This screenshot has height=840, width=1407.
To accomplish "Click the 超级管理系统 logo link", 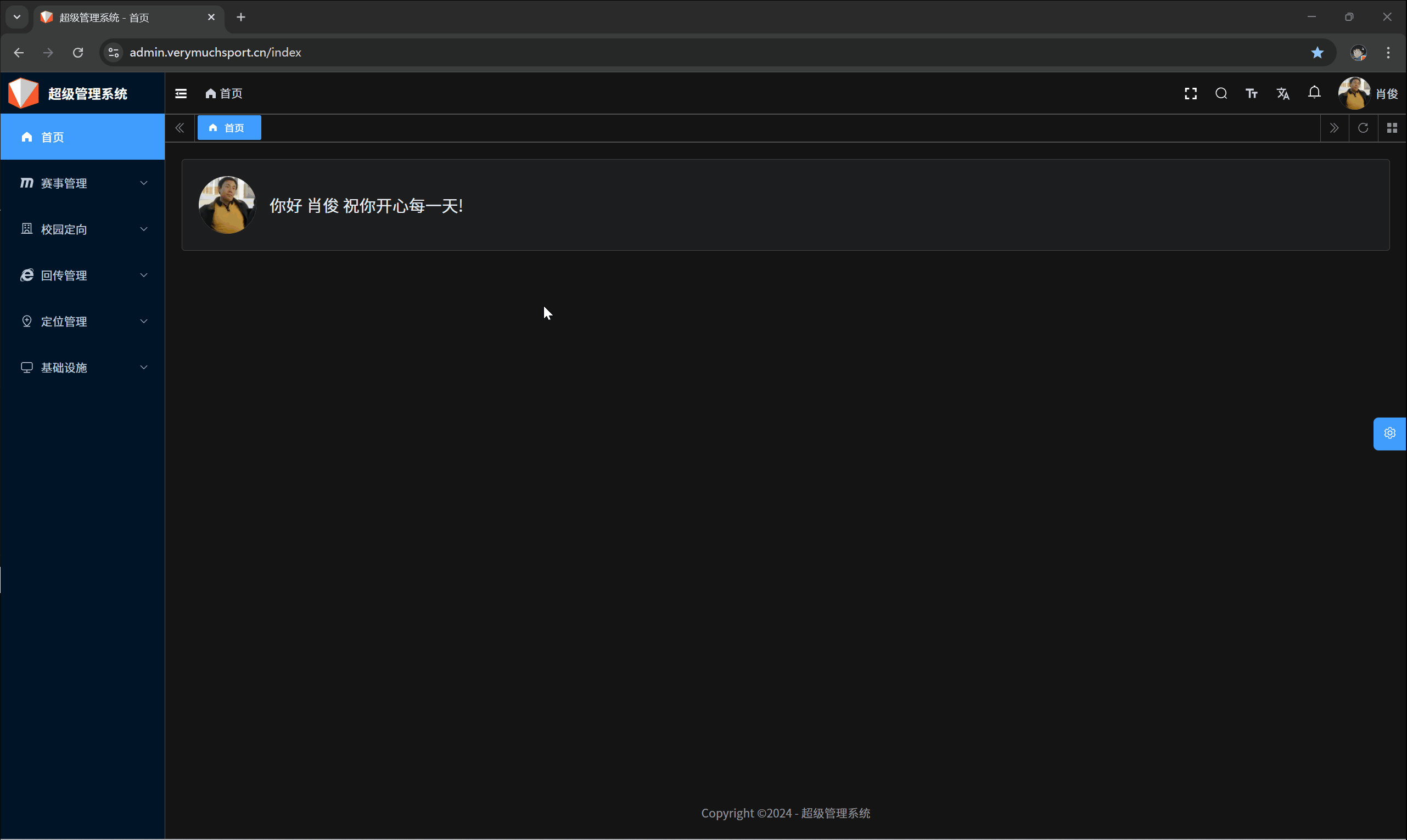I will (68, 93).
